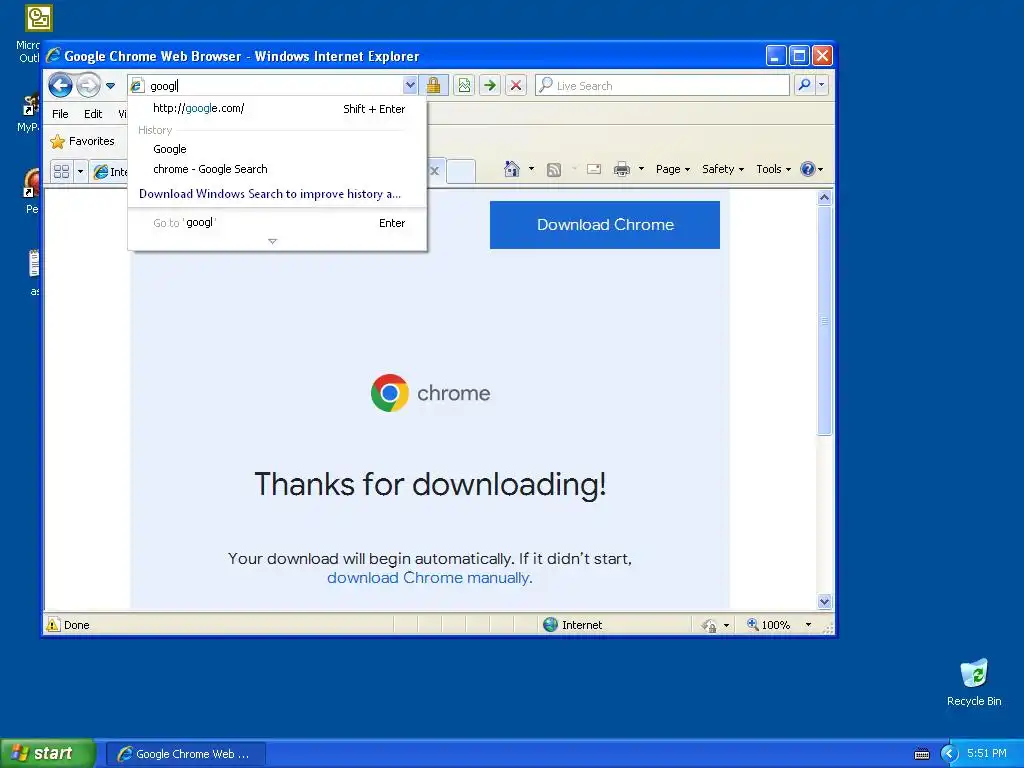Click the status bar warning icon
Image resolution: width=1024 pixels, height=768 pixels.
click(53, 625)
